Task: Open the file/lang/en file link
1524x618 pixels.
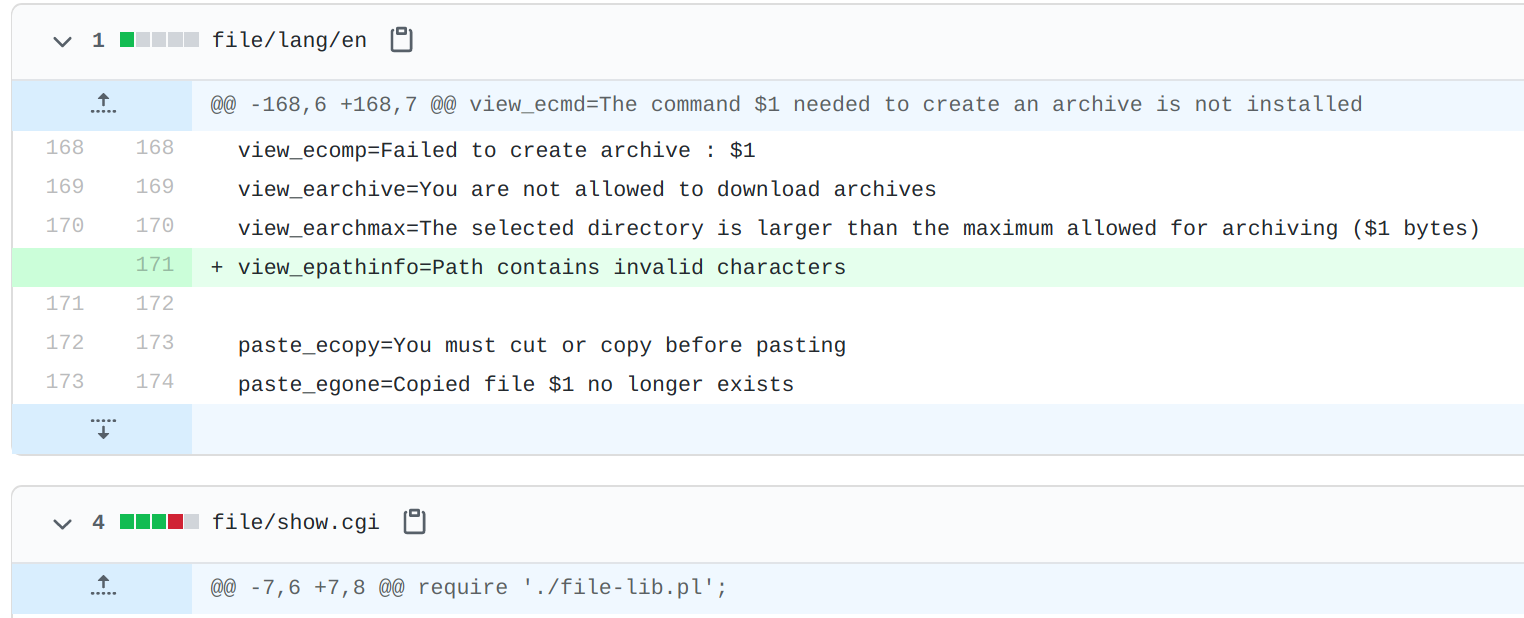Action: 289,41
